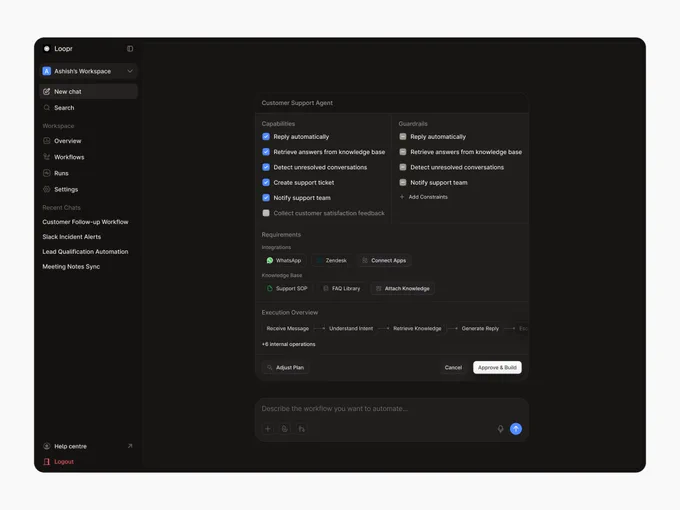Screen dimensions: 680x510
Task: Uncheck Retrieve answers from knowledge base capability
Action: (x=266, y=152)
